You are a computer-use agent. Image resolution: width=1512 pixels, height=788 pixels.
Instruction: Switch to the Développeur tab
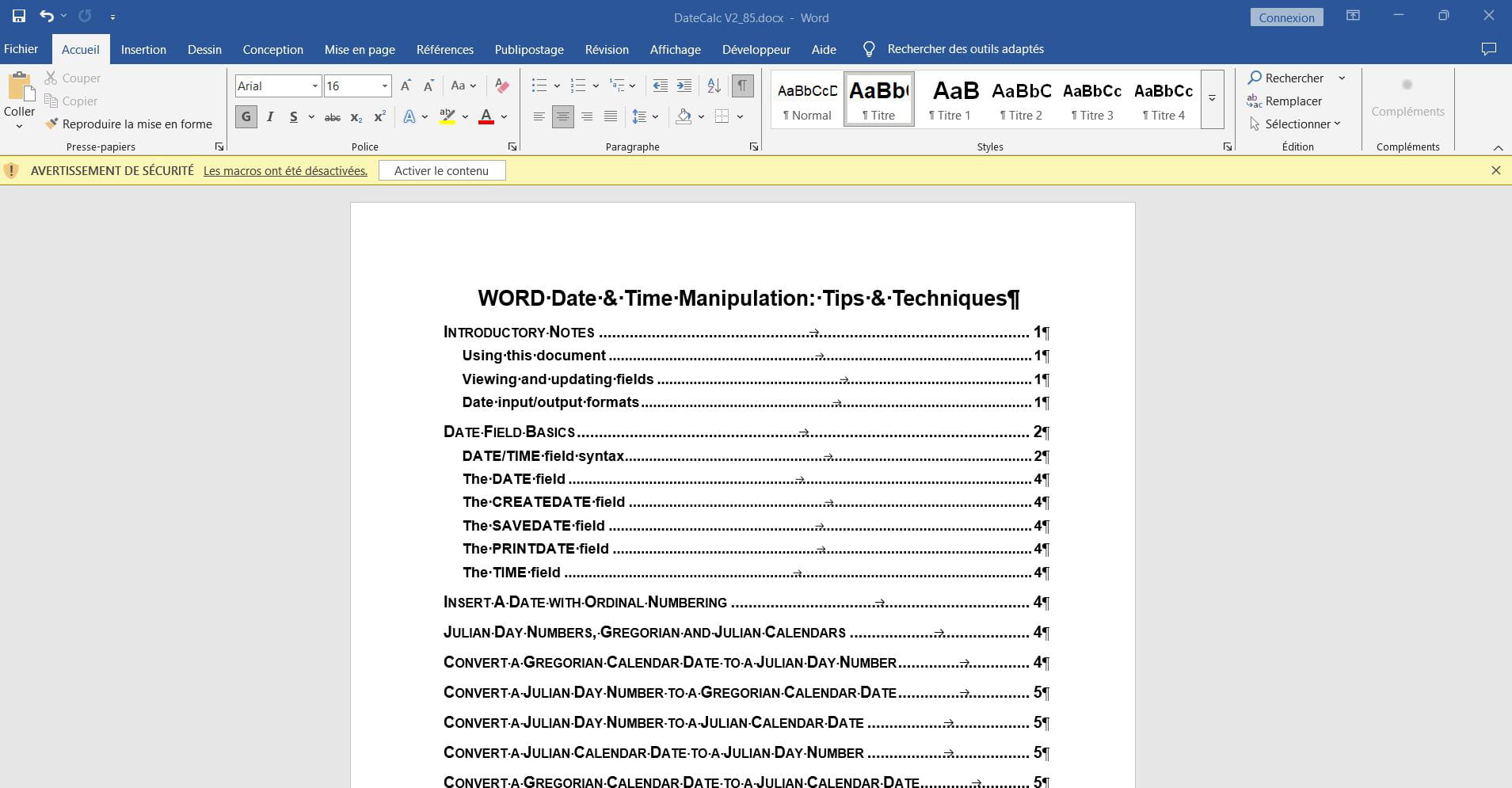[756, 49]
